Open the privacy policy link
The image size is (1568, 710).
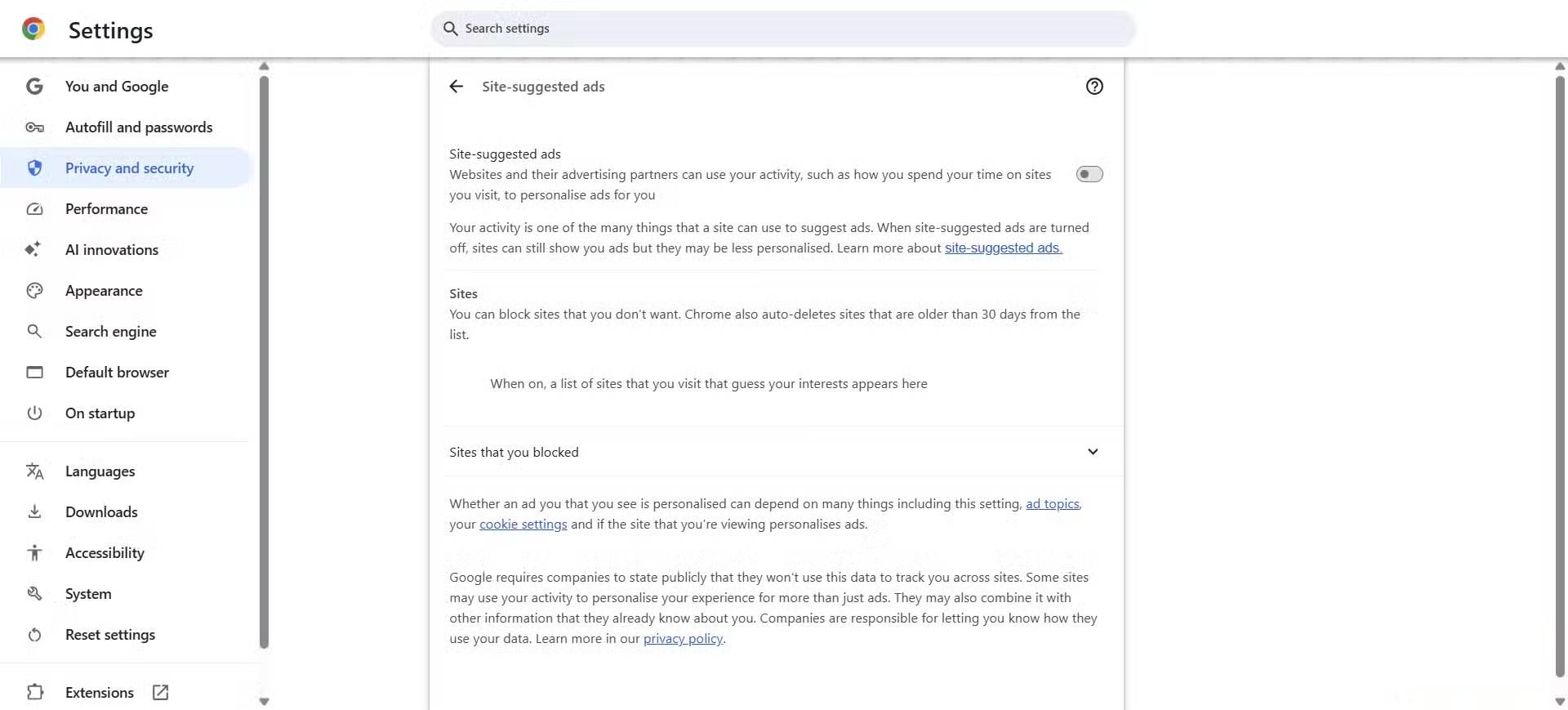[x=683, y=639]
